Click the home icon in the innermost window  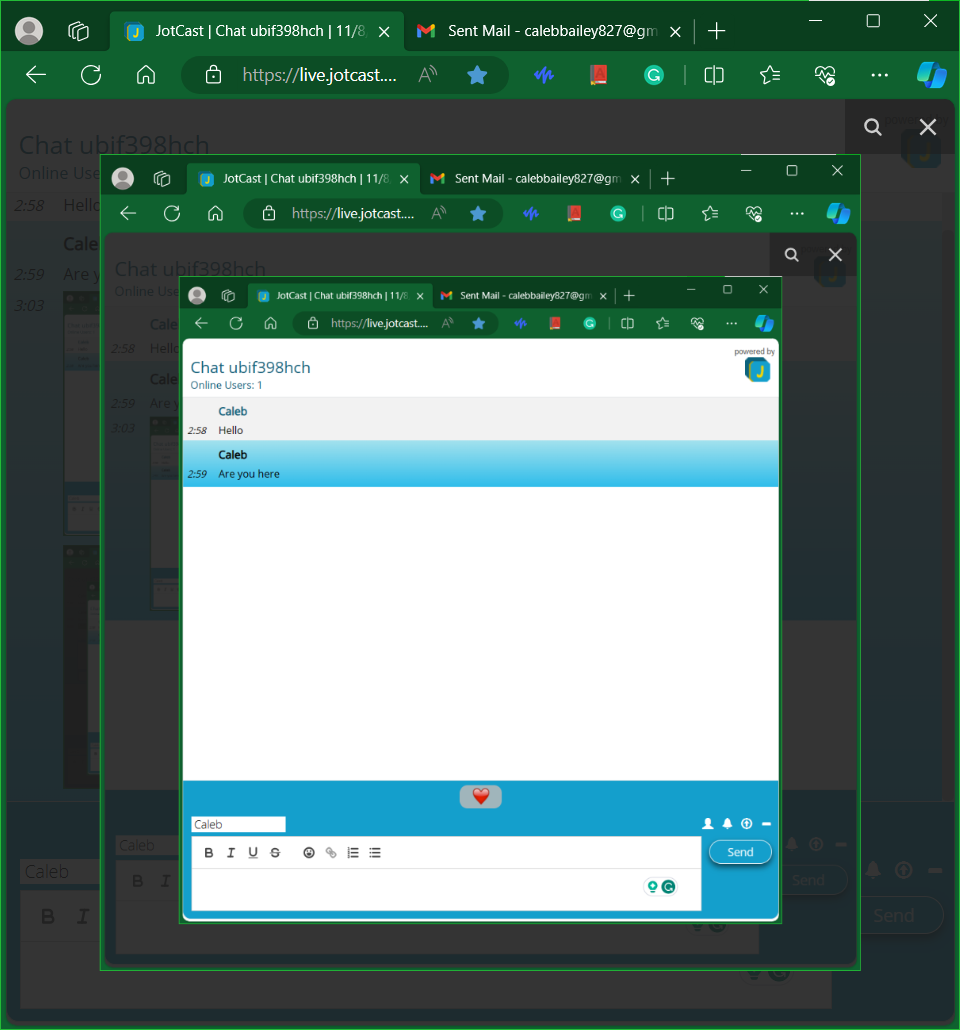270,323
